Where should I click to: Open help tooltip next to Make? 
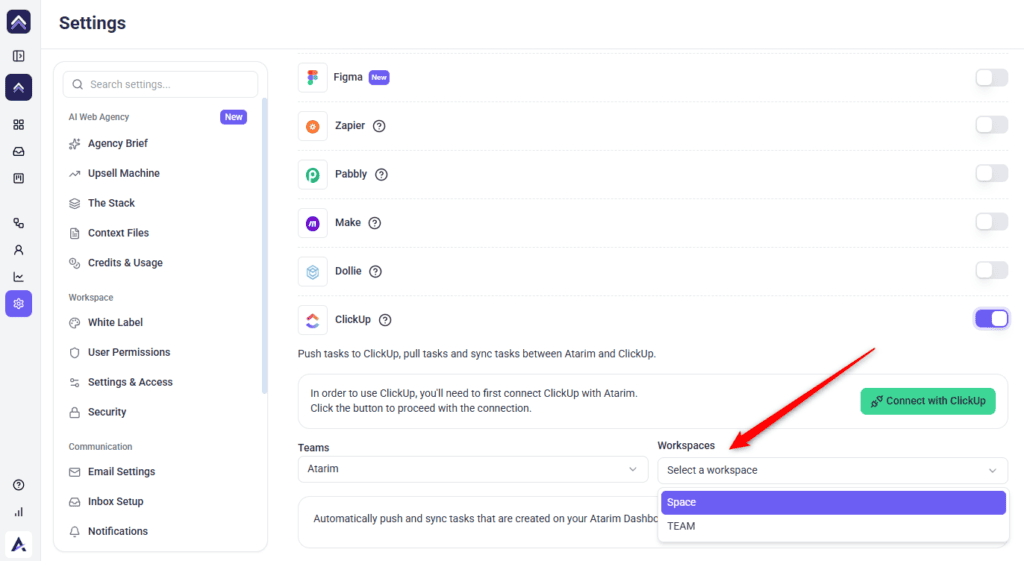pyautogui.click(x=375, y=223)
